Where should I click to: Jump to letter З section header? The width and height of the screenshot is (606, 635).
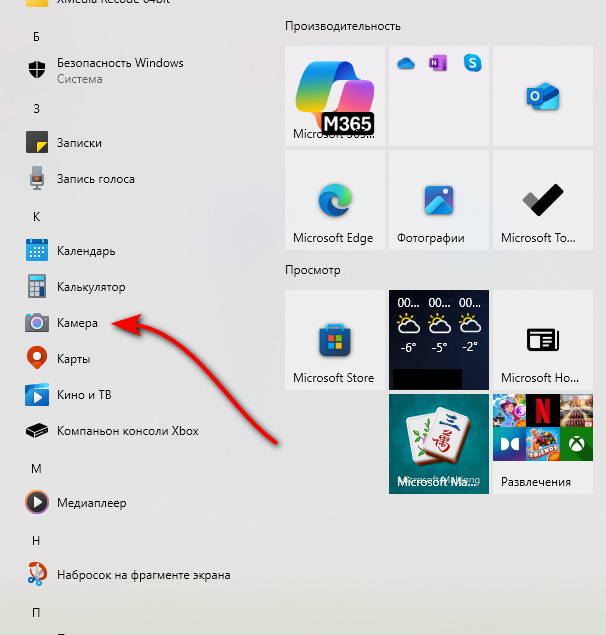point(36,109)
